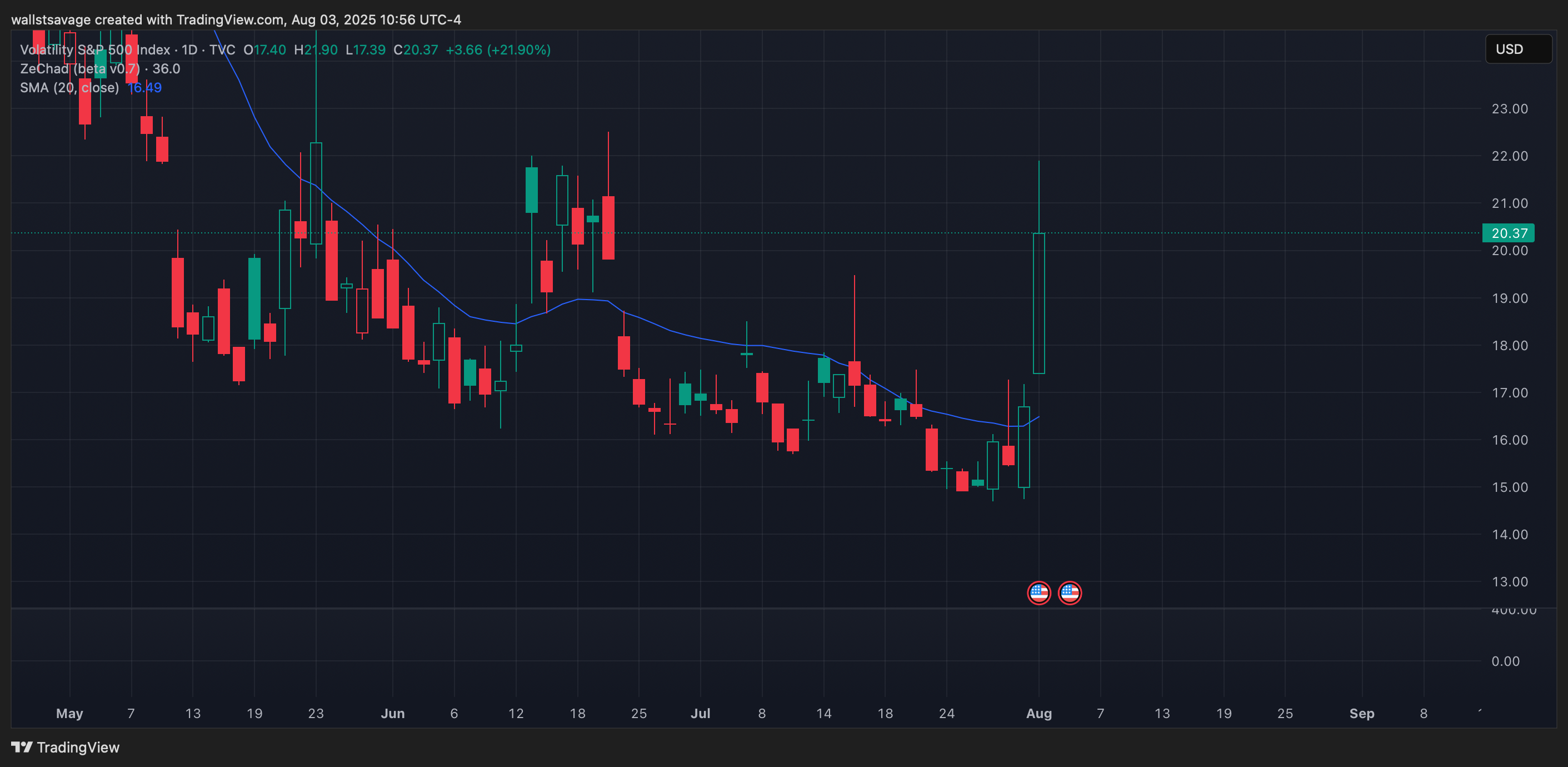Click the Jul label on the time axis
1568x767 pixels.
click(700, 713)
